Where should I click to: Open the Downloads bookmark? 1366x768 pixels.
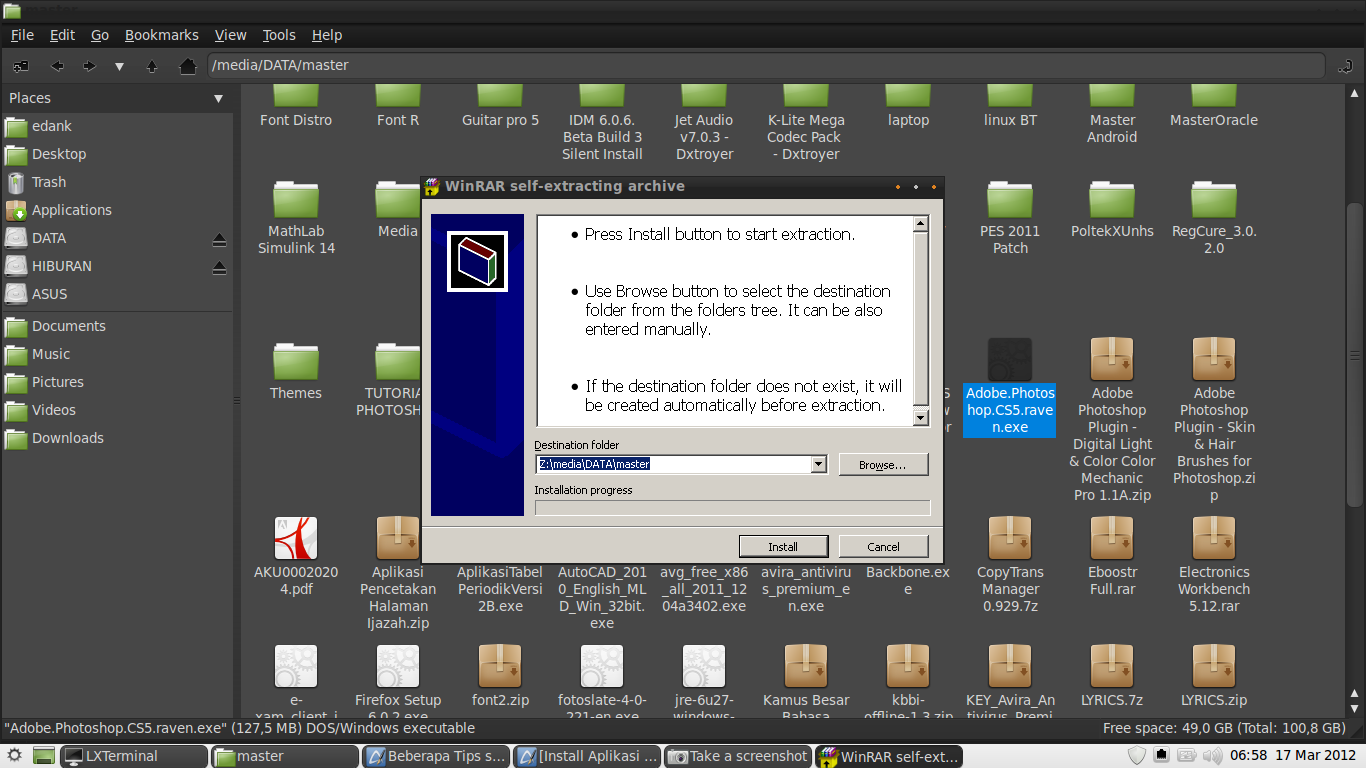117,438
